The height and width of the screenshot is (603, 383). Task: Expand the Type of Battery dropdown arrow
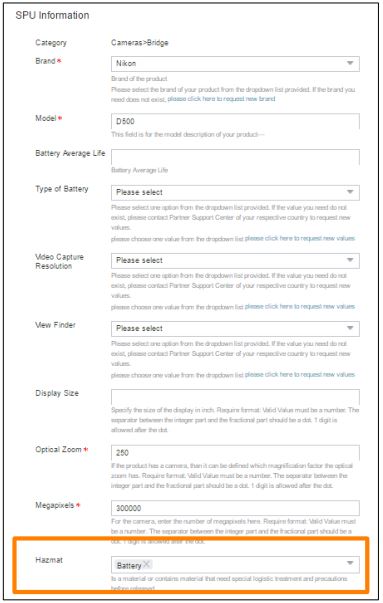350,192
